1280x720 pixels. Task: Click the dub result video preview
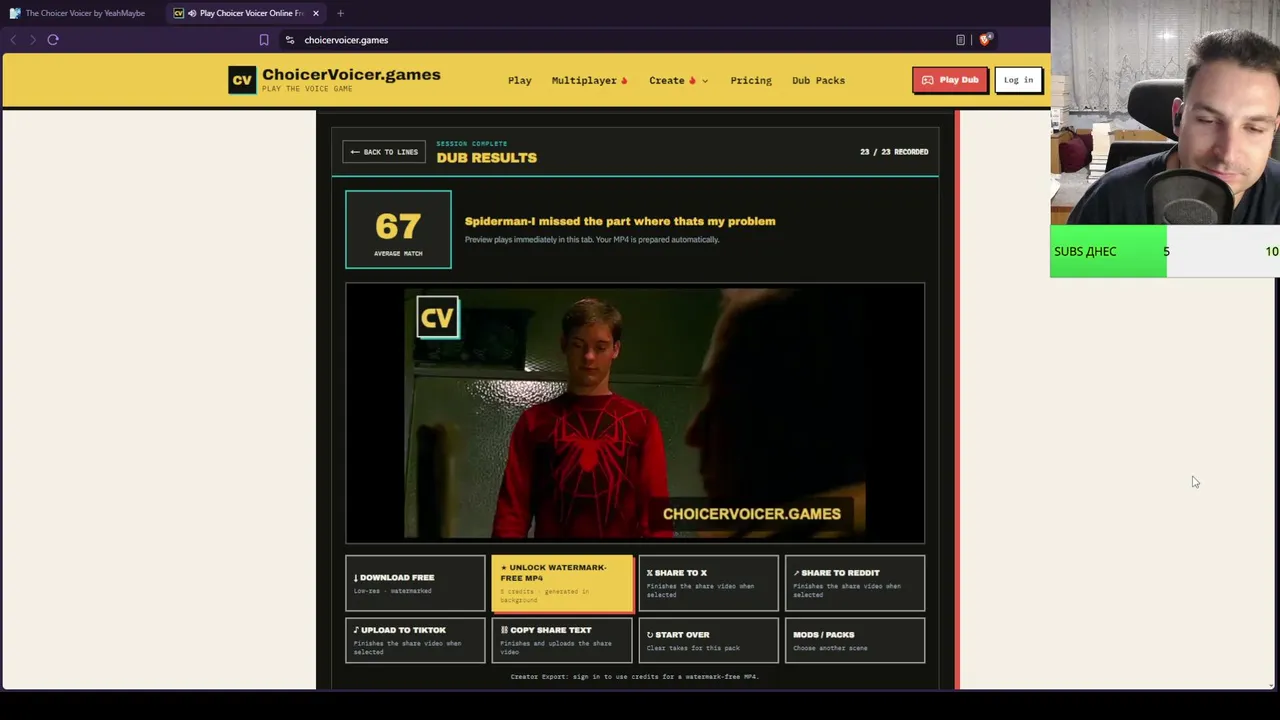click(635, 413)
